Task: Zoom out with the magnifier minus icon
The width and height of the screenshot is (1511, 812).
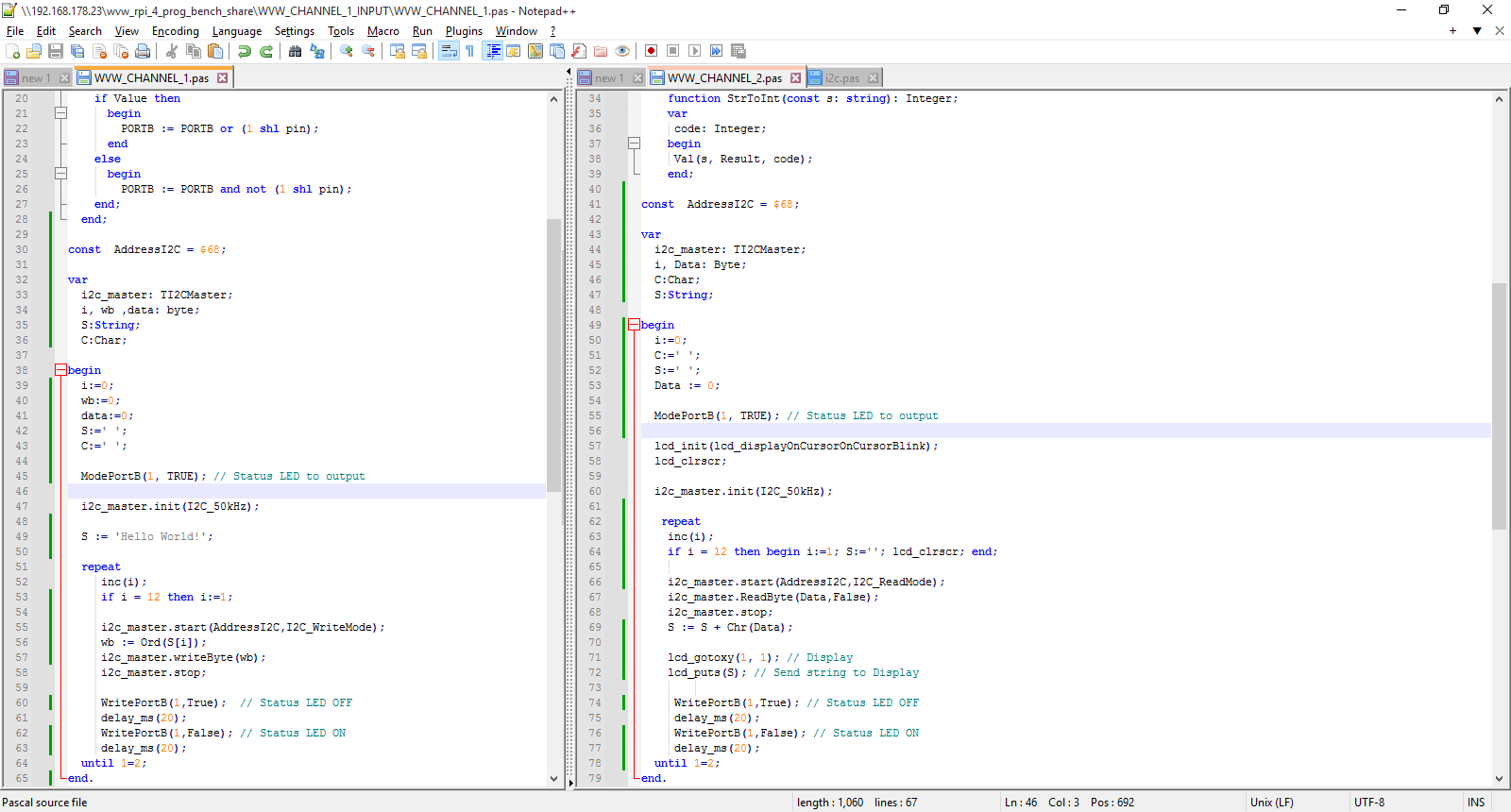Action: 368,51
